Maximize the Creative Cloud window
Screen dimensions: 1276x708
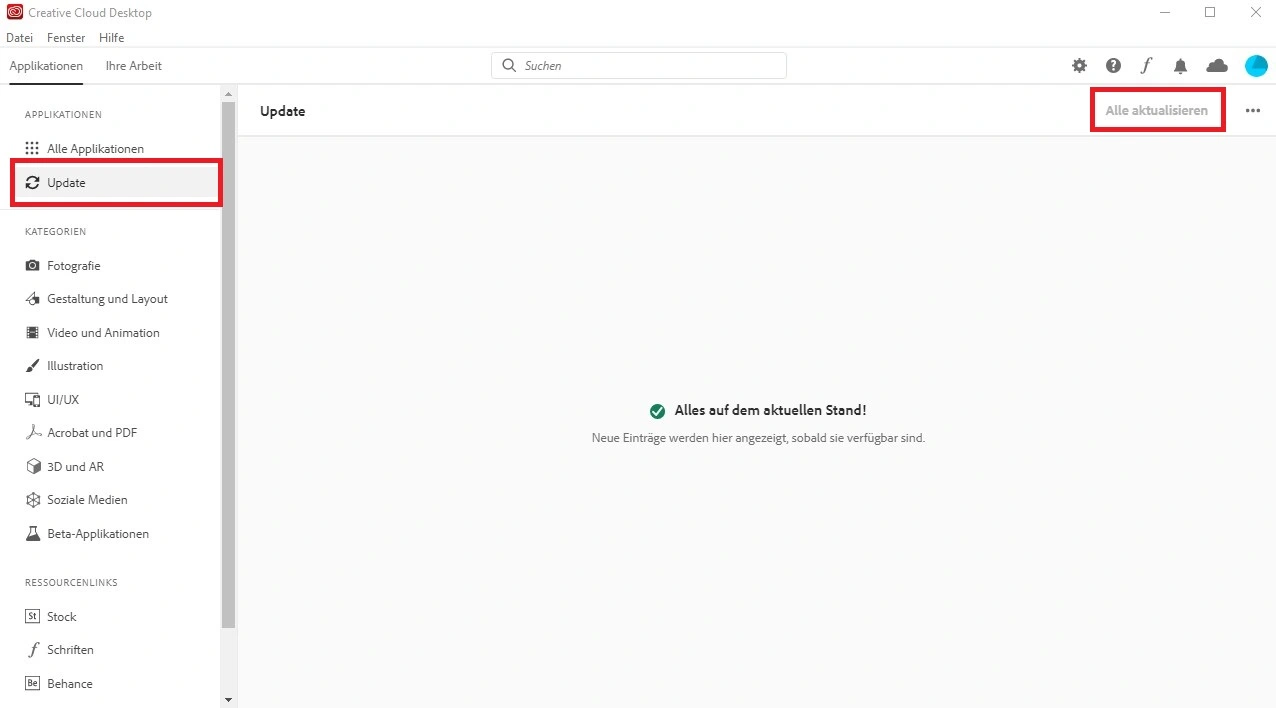1210,12
